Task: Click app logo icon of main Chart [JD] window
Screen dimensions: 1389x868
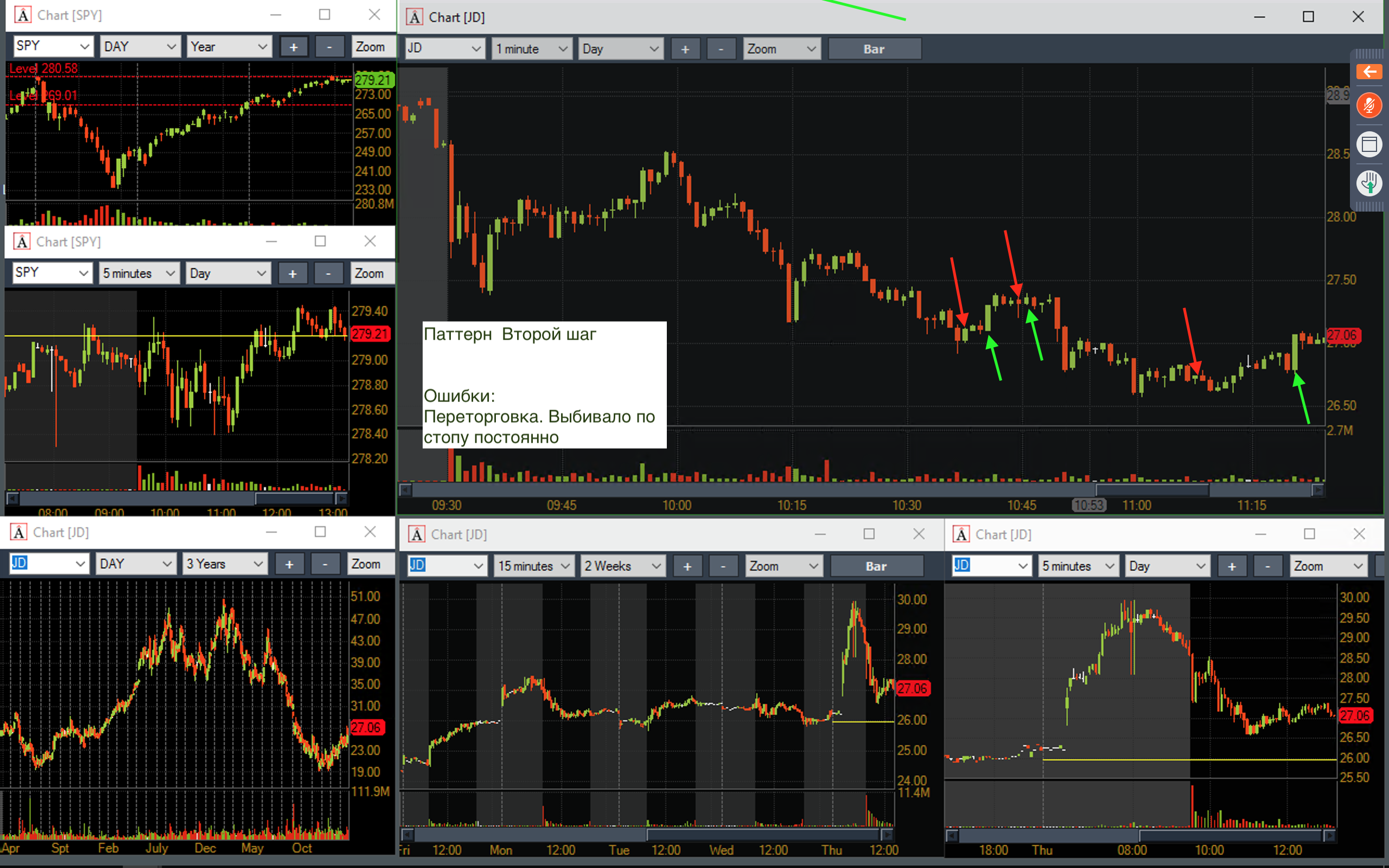Action: tap(415, 17)
